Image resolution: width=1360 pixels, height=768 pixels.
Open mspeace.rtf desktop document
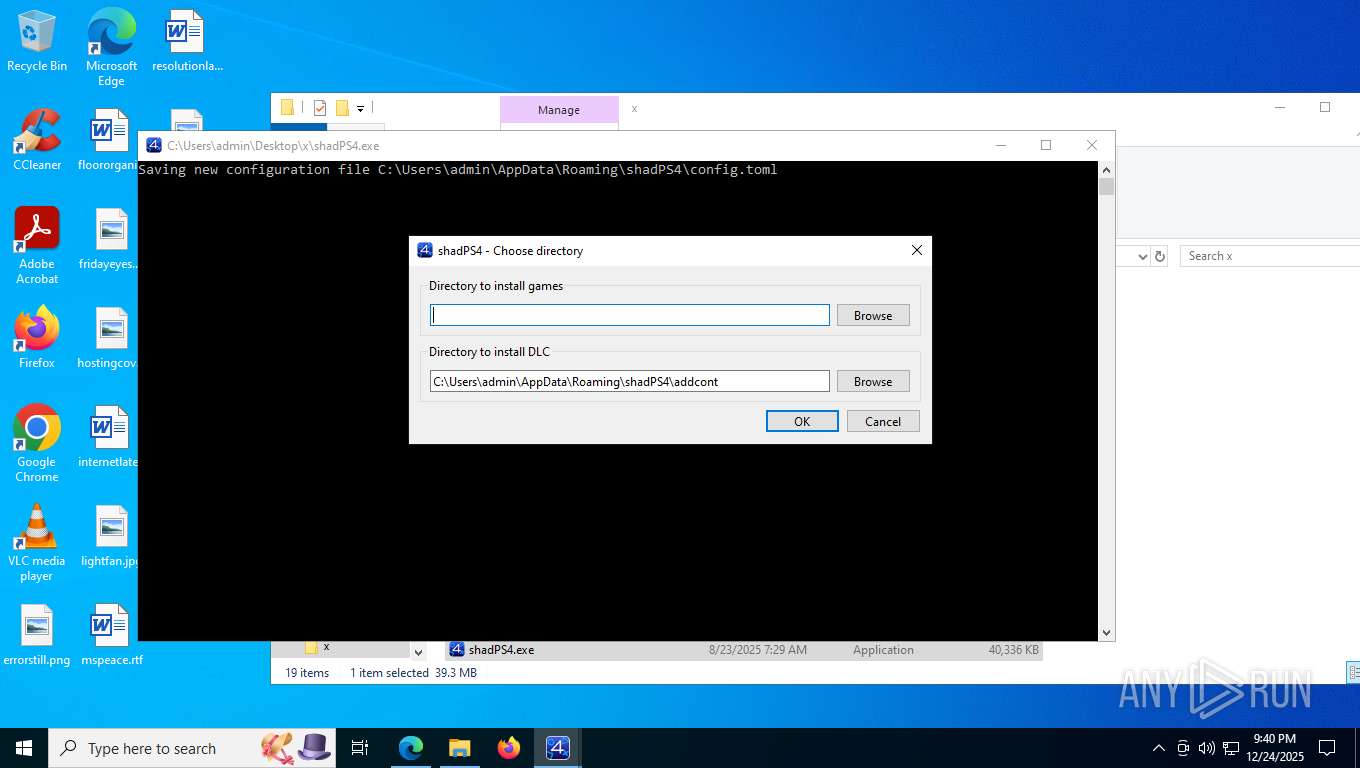tap(111, 635)
